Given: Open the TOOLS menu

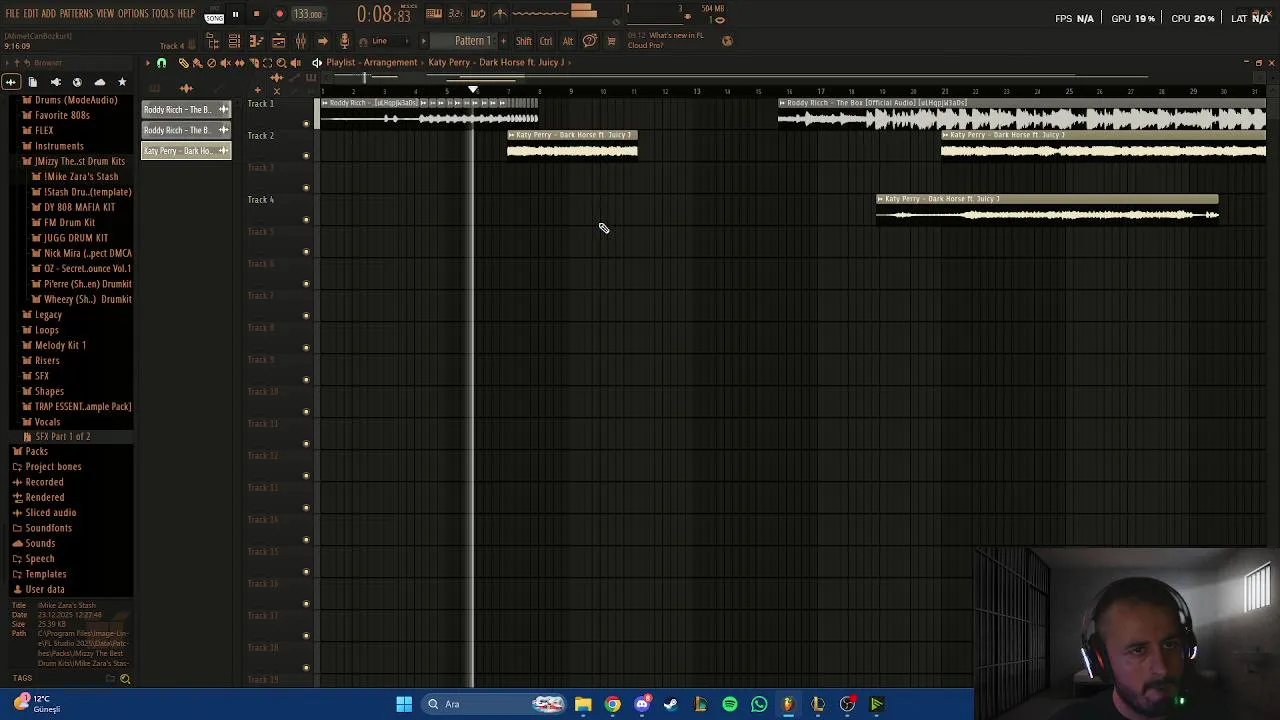Looking at the screenshot, I should tap(163, 14).
